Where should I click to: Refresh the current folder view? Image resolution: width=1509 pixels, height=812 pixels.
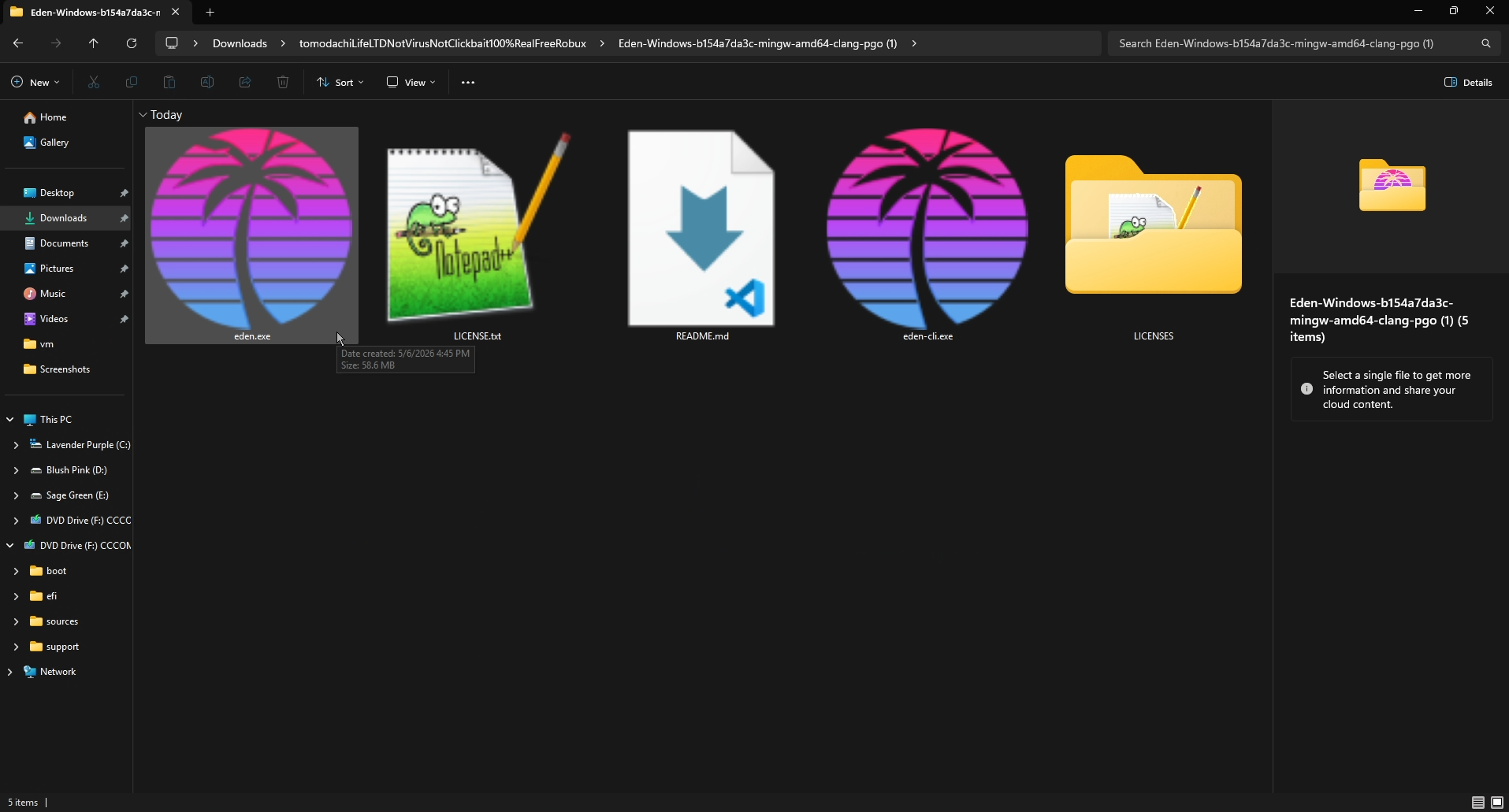click(132, 43)
